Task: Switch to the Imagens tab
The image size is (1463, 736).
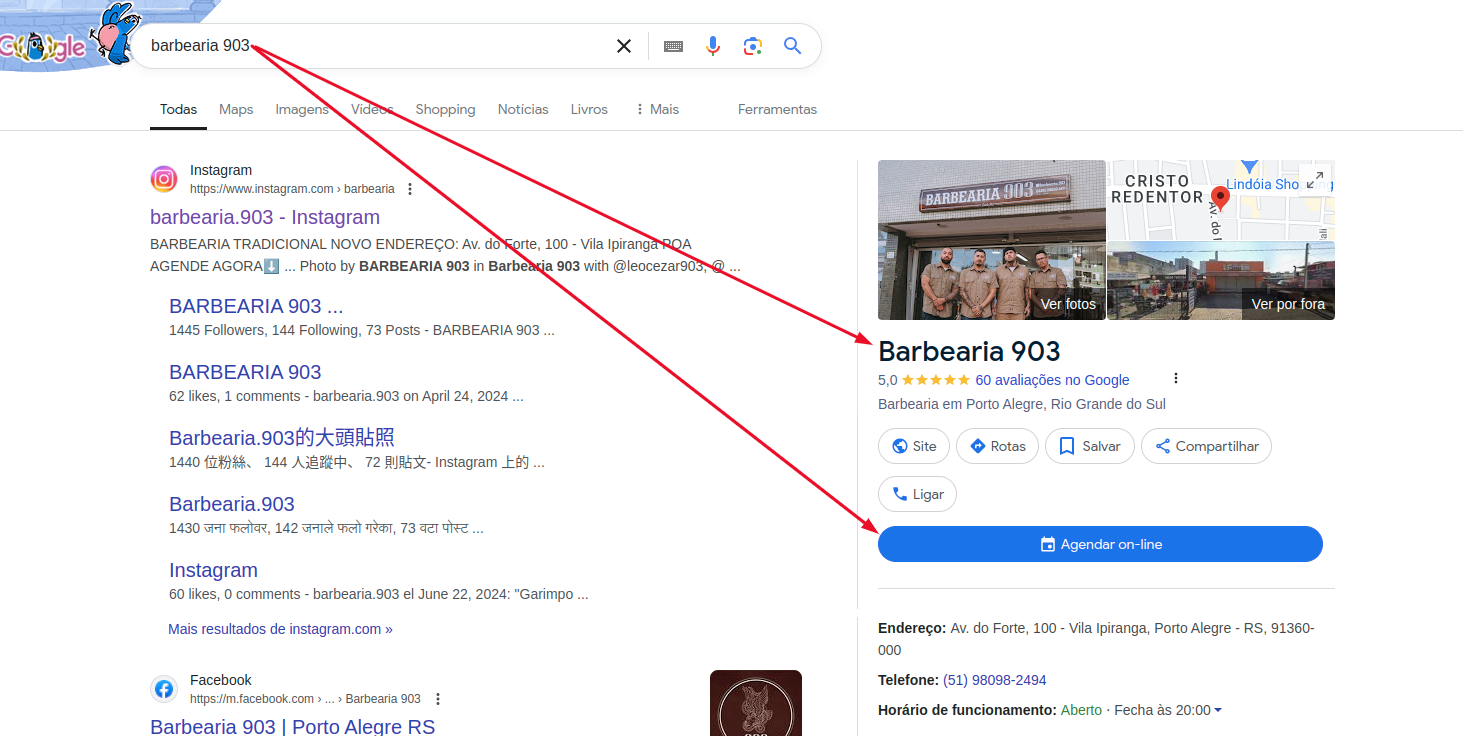Action: click(302, 109)
